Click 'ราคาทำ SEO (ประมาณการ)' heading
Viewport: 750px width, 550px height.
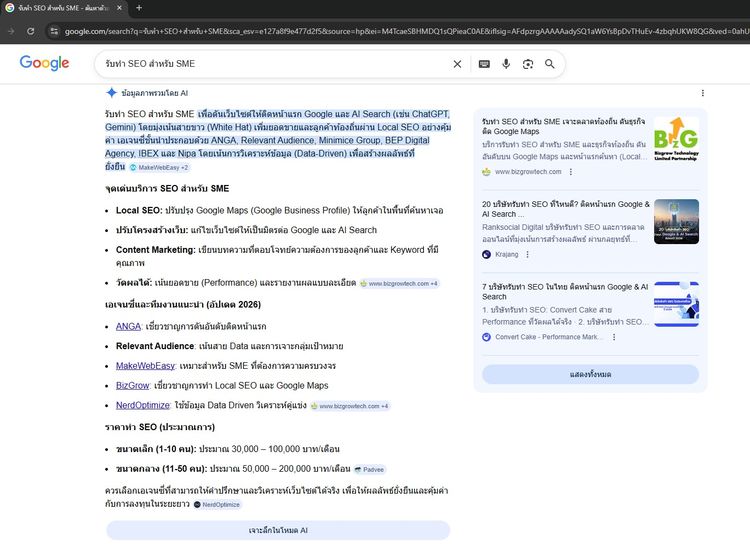click(x=160, y=427)
